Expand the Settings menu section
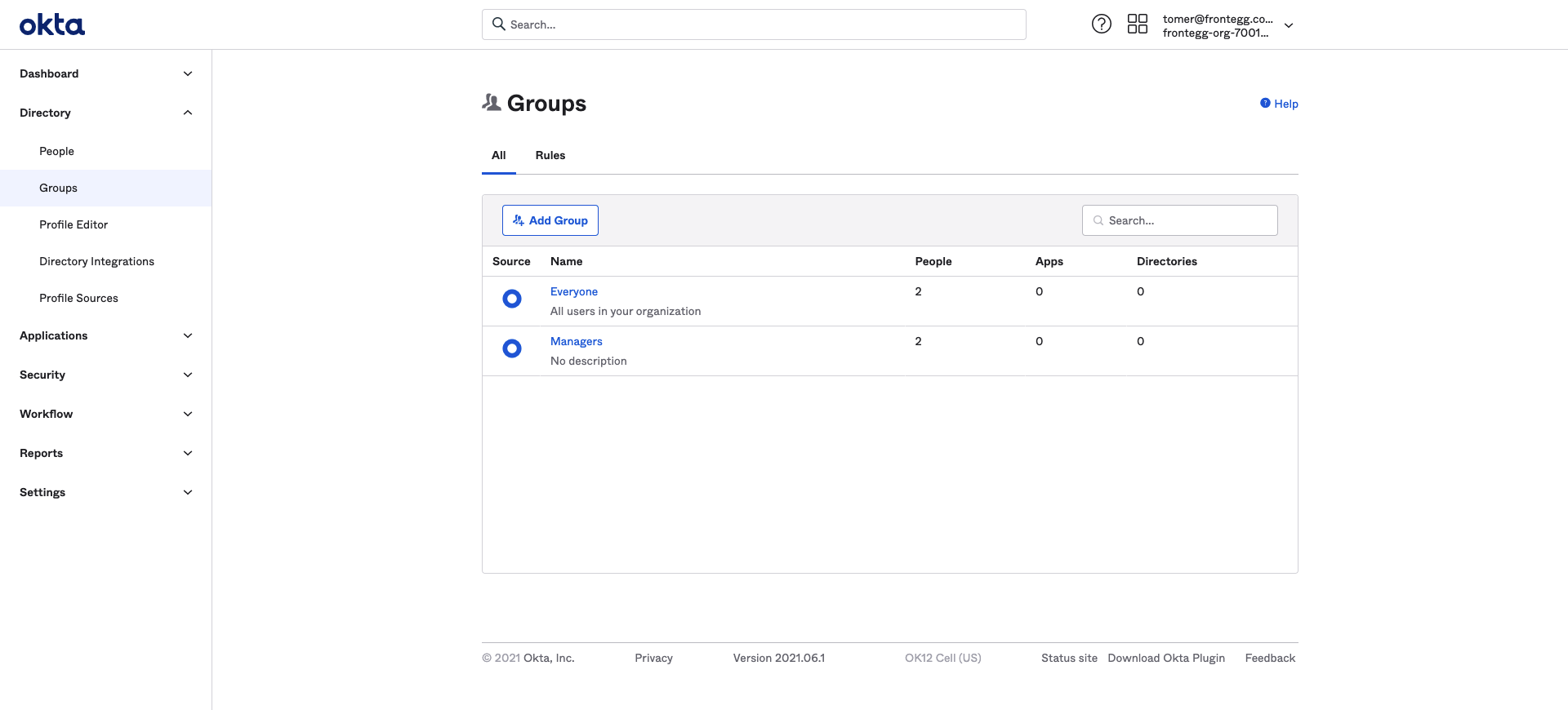Screen dimensions: 1568x710 pyautogui.click(x=105, y=492)
